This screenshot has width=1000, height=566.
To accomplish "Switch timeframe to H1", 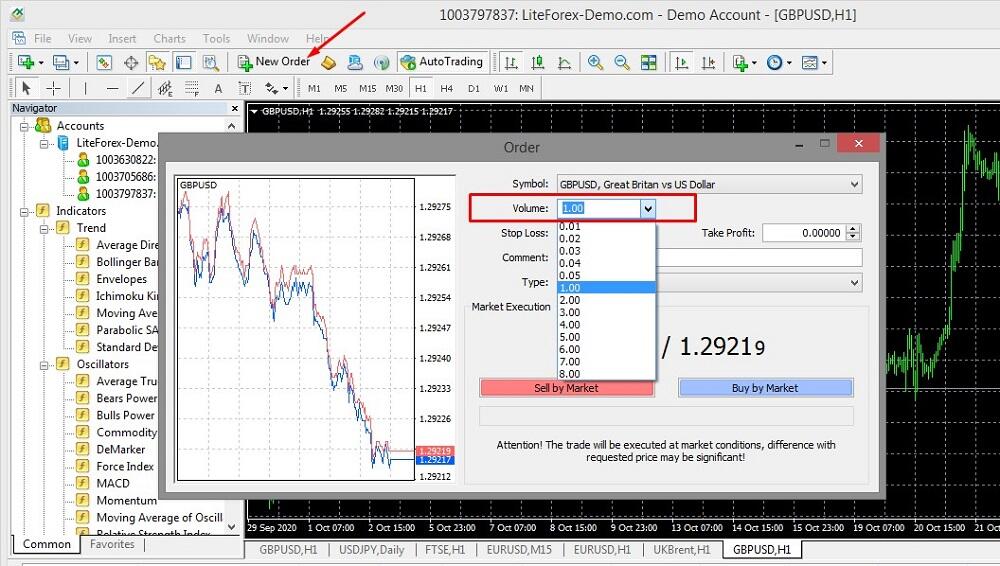I will click(x=421, y=88).
